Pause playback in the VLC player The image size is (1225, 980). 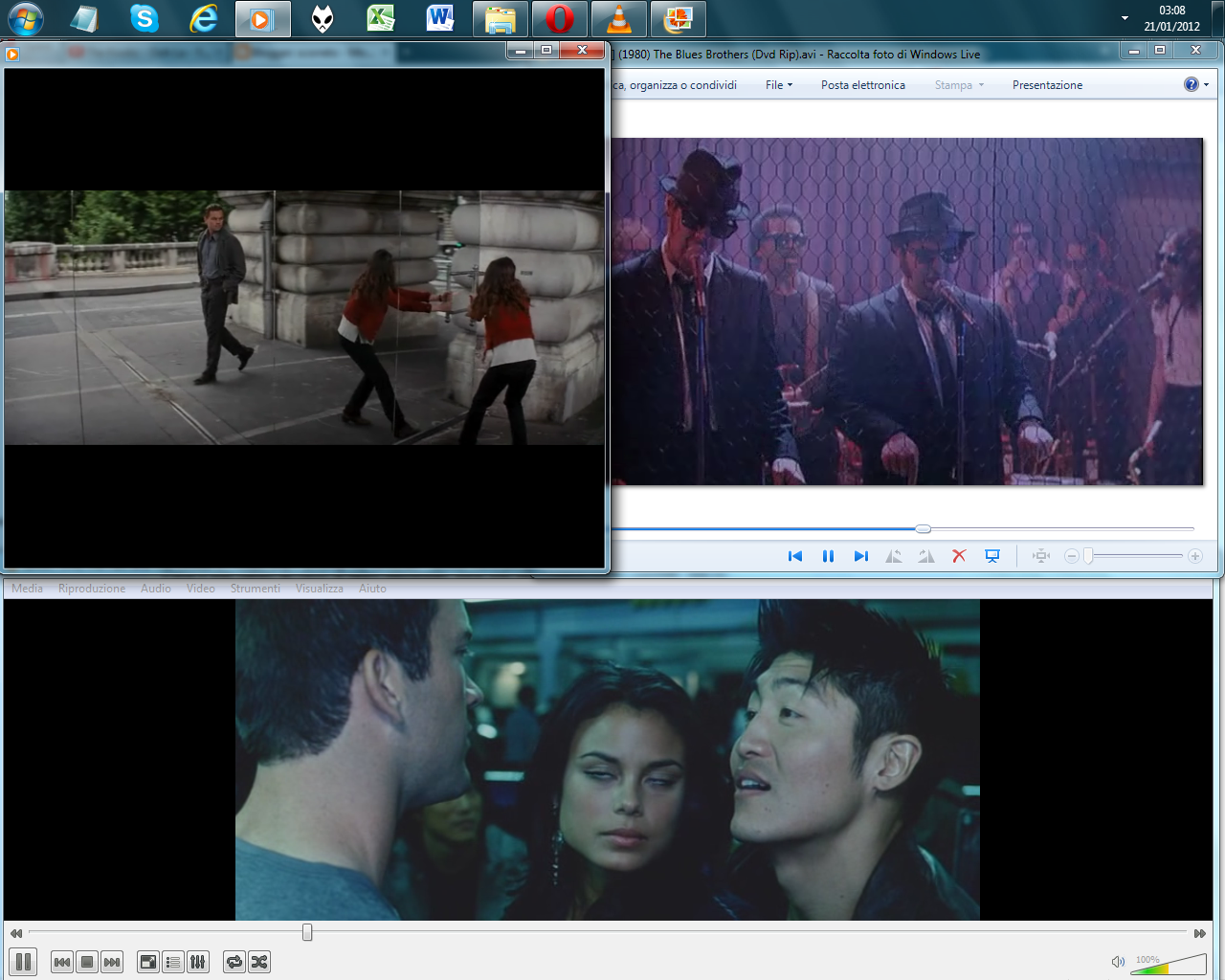tap(24, 962)
